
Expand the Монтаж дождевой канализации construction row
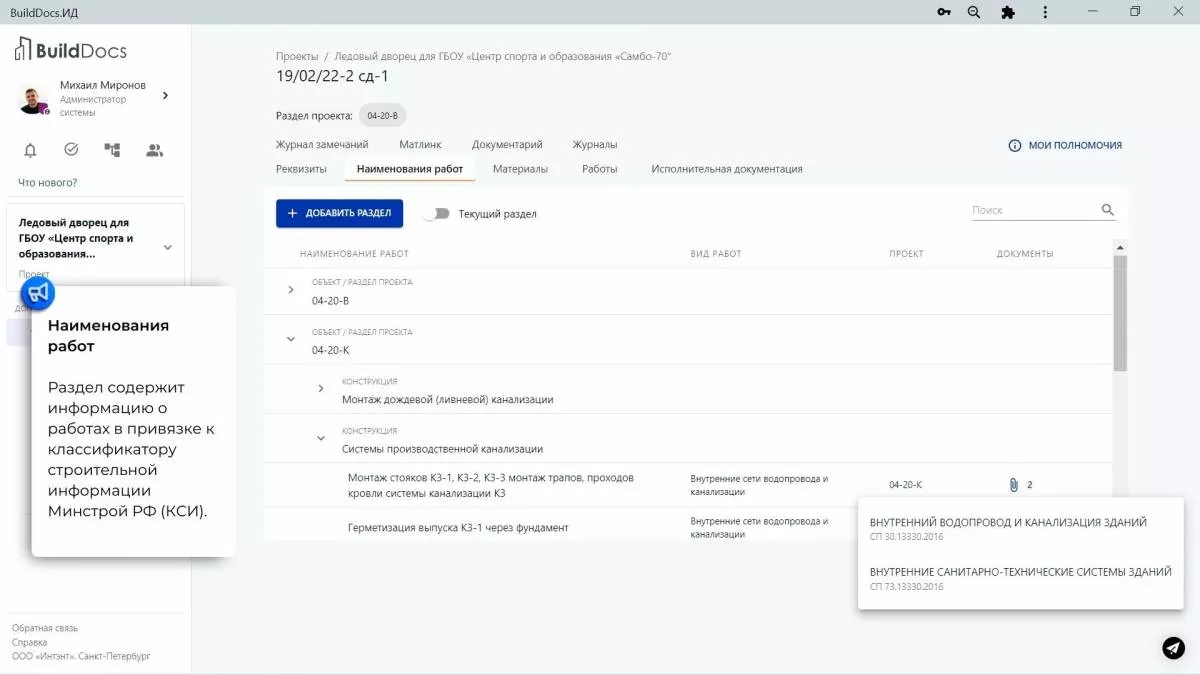(320, 389)
